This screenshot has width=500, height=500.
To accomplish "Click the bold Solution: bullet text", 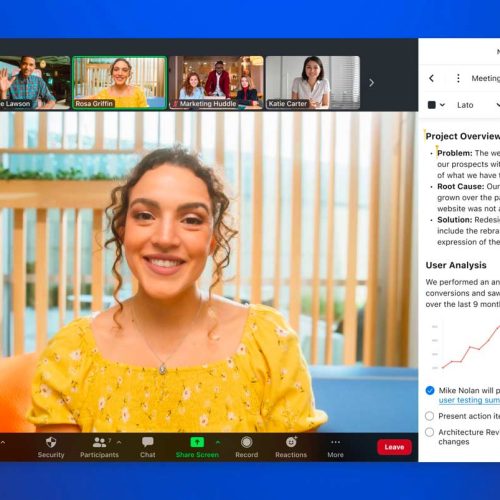I will tap(455, 220).
